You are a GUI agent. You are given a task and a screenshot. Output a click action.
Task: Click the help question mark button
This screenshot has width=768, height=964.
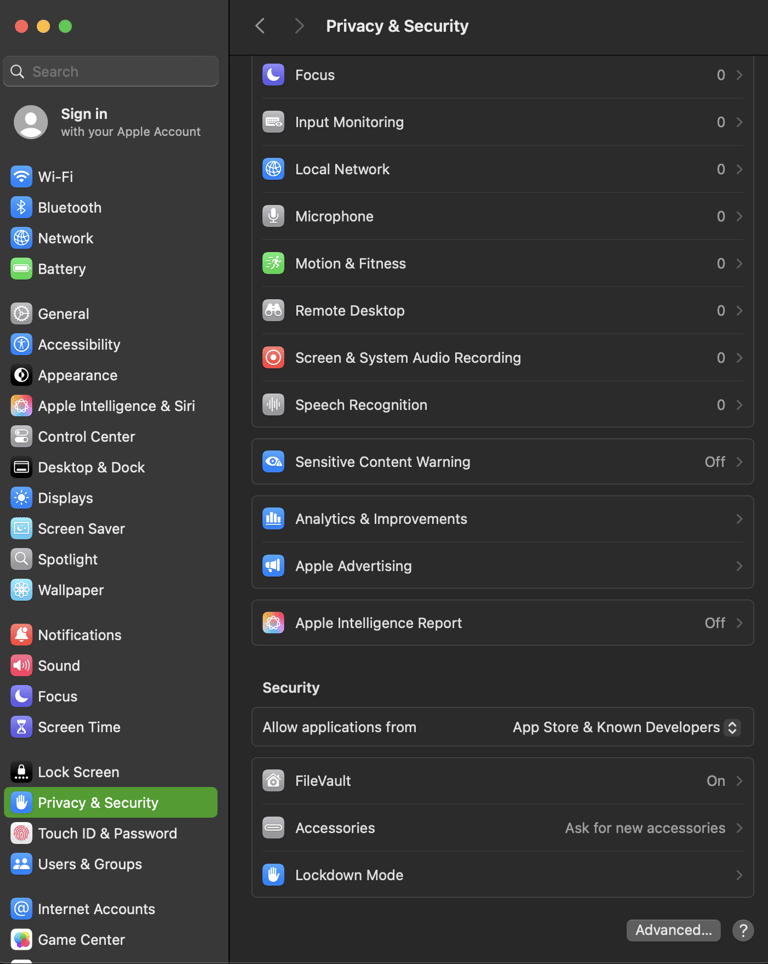tap(743, 930)
